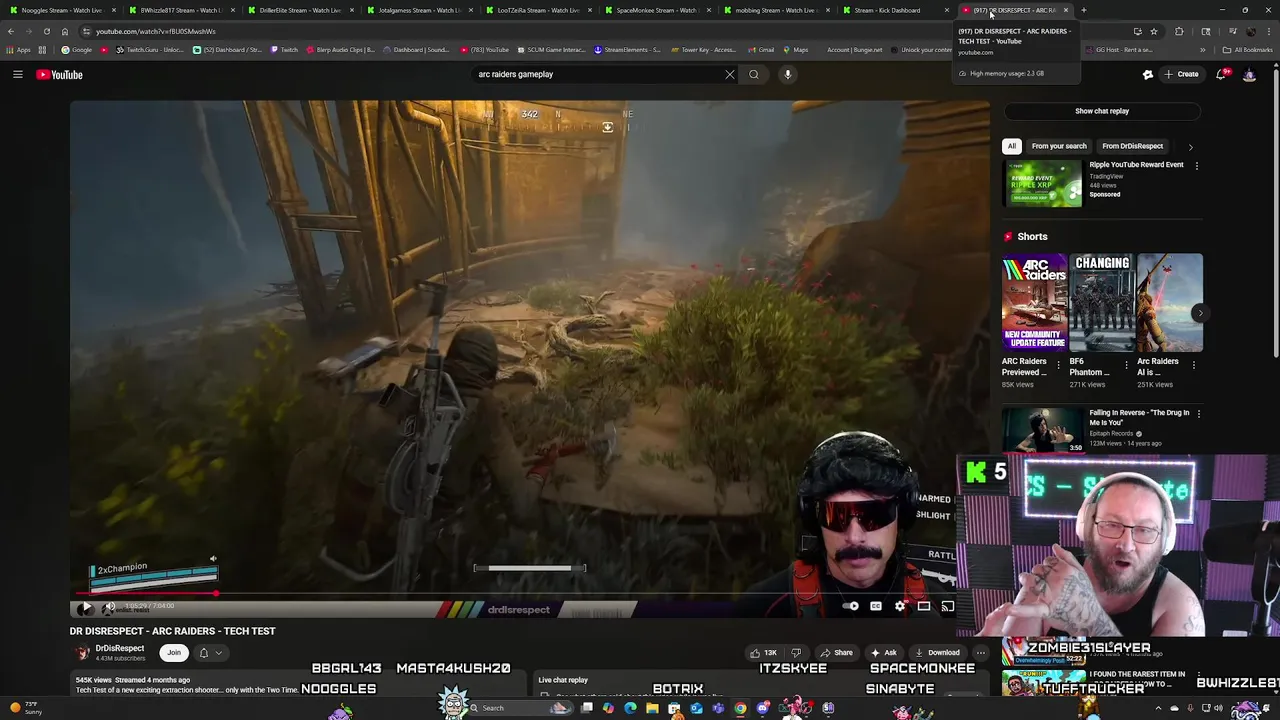Select the All filter chip

(1011, 146)
